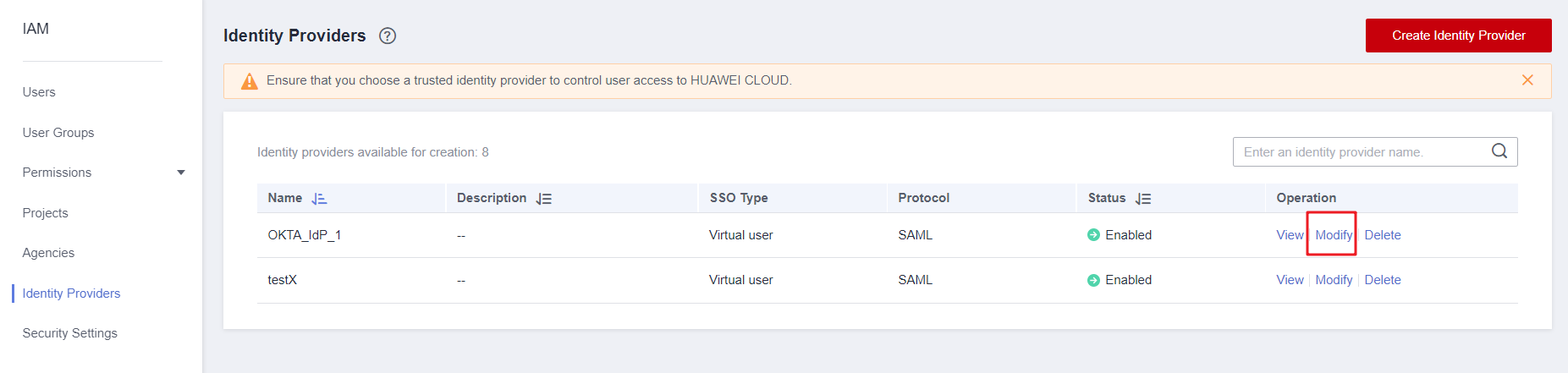1568x373 pixels.
Task: Sort table by Description column icon
Action: (544, 199)
